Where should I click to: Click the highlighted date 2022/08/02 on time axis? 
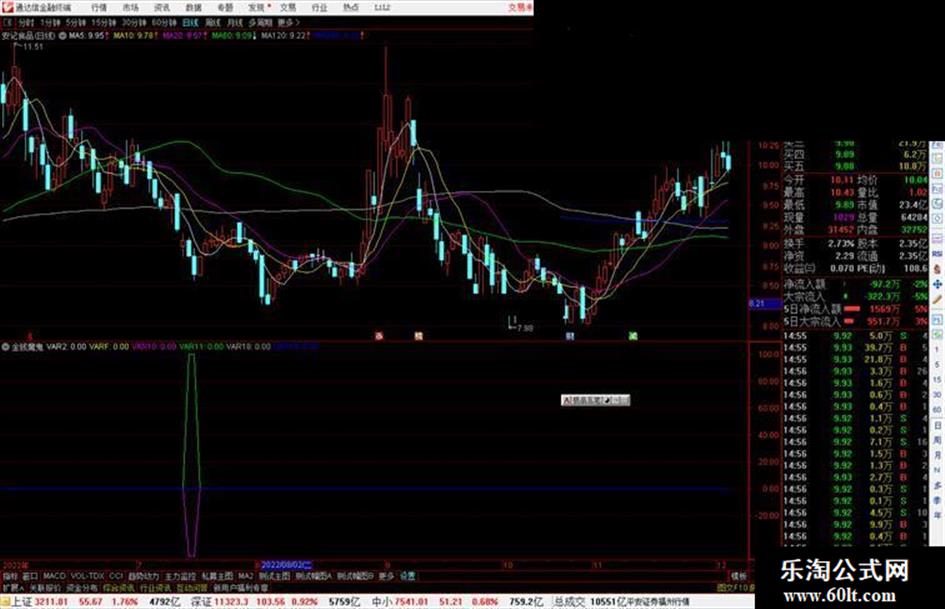pyautogui.click(x=286, y=565)
